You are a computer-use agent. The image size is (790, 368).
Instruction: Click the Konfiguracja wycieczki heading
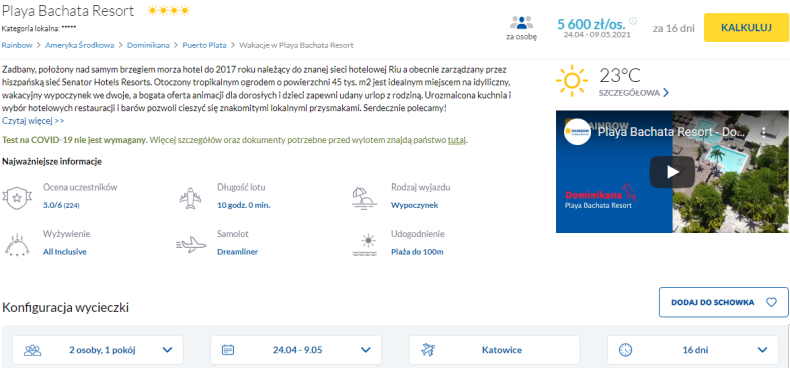click(x=65, y=307)
